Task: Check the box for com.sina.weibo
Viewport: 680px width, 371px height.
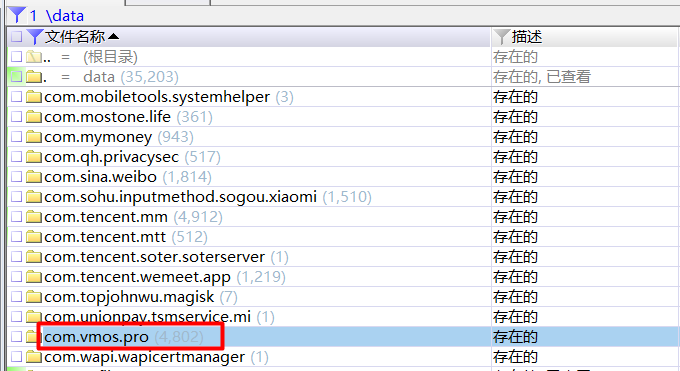Action: (x=16, y=177)
